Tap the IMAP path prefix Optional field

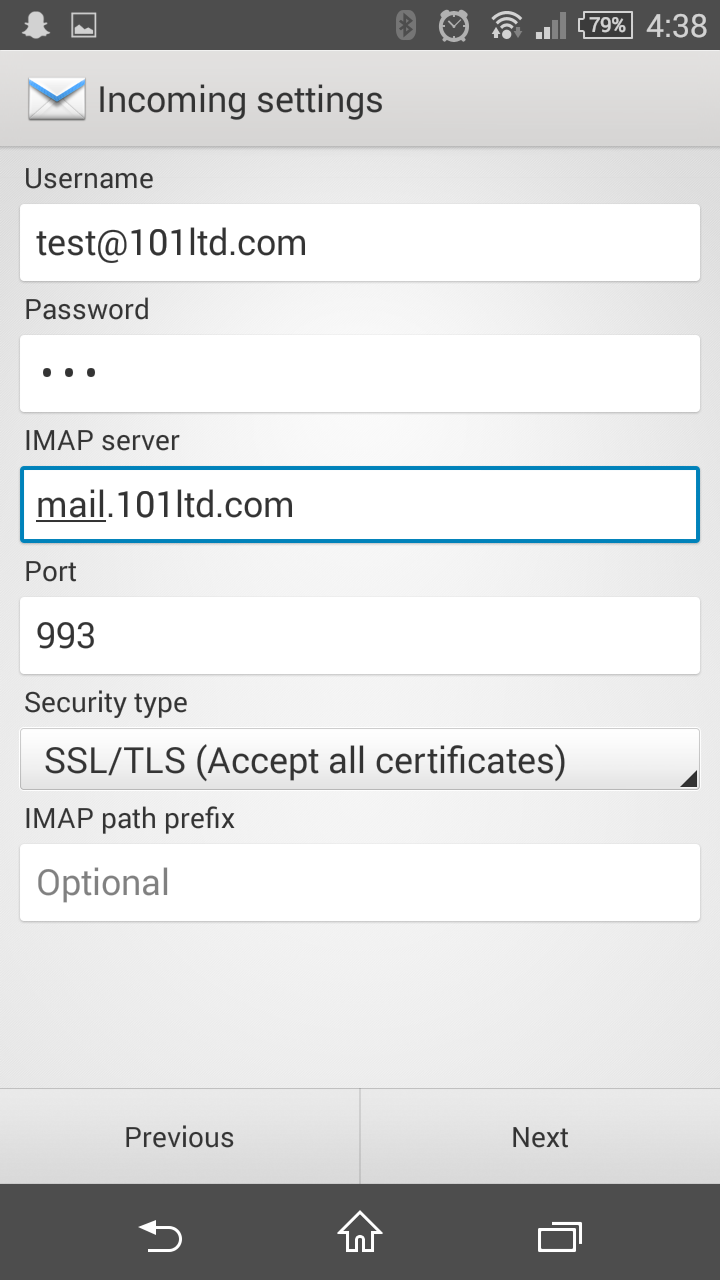(360, 882)
